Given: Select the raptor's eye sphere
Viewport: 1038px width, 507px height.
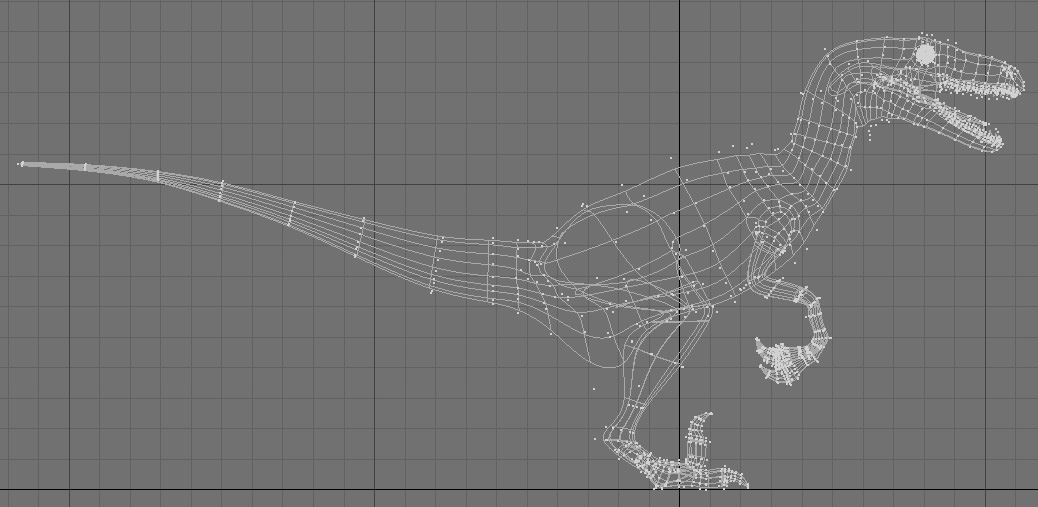Looking at the screenshot, I should [x=925, y=55].
